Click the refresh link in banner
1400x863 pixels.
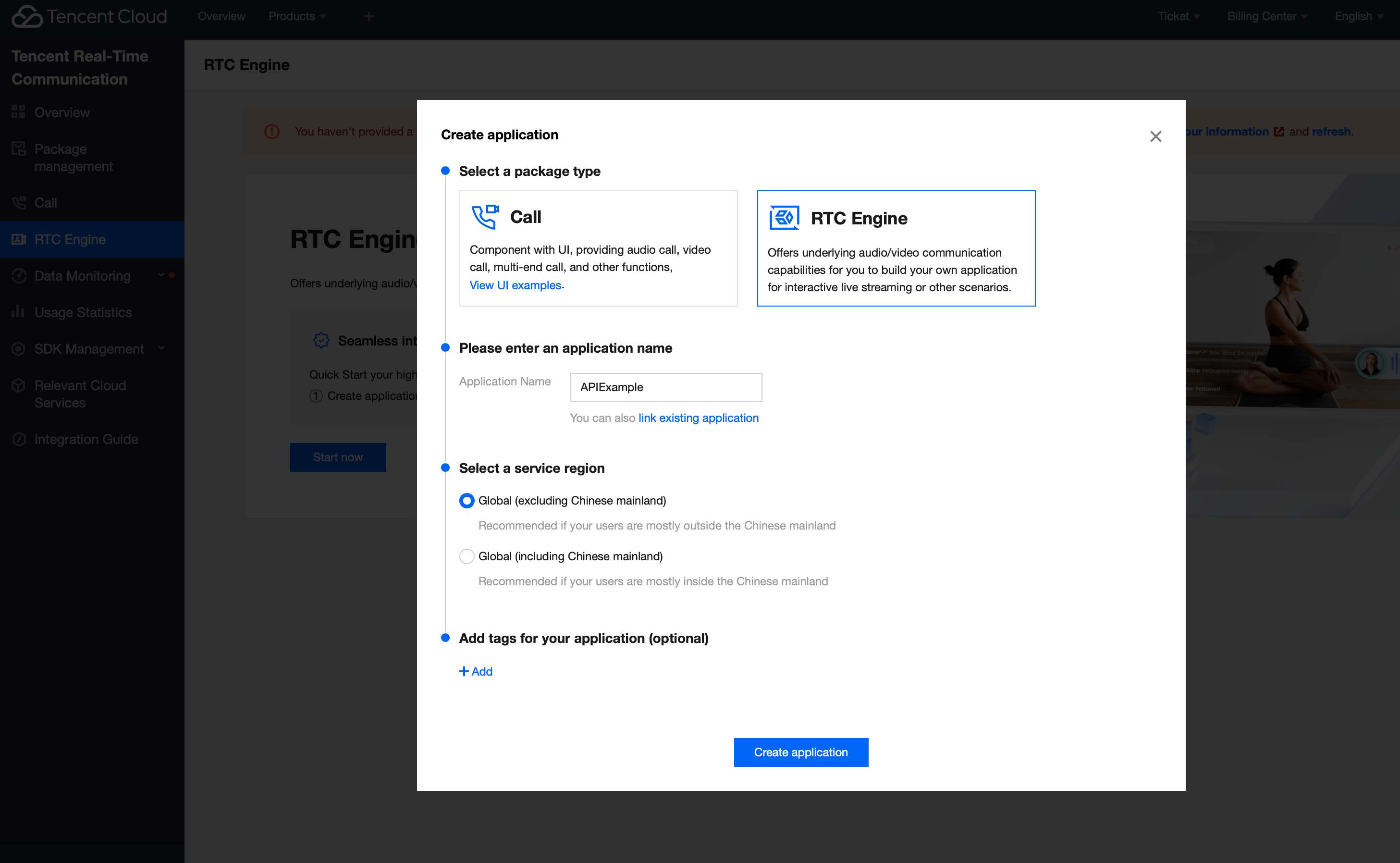pyautogui.click(x=1331, y=132)
